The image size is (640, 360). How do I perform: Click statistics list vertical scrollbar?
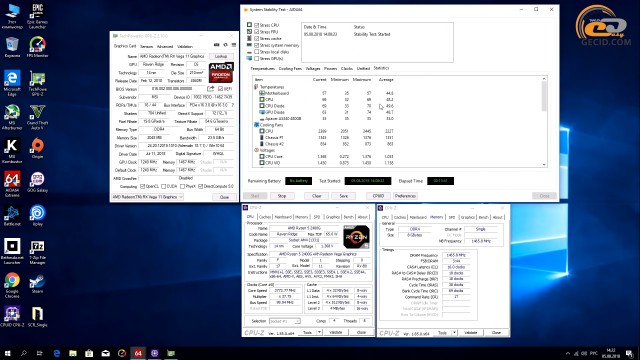(x=544, y=122)
